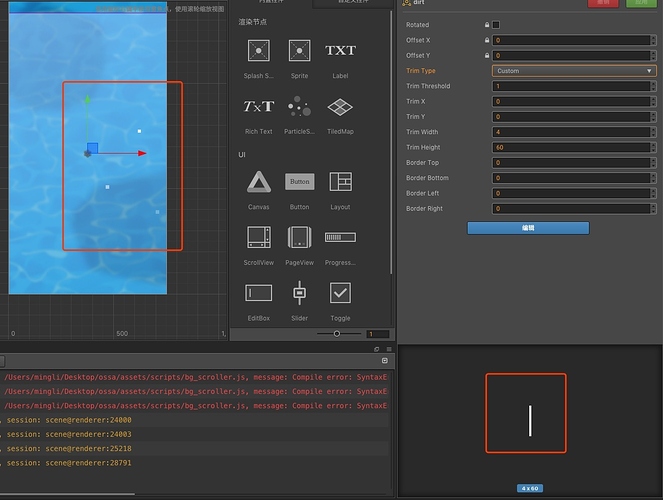Click the blue 编辑 edit button
Viewport: 663px width, 500px height.
coord(528,228)
